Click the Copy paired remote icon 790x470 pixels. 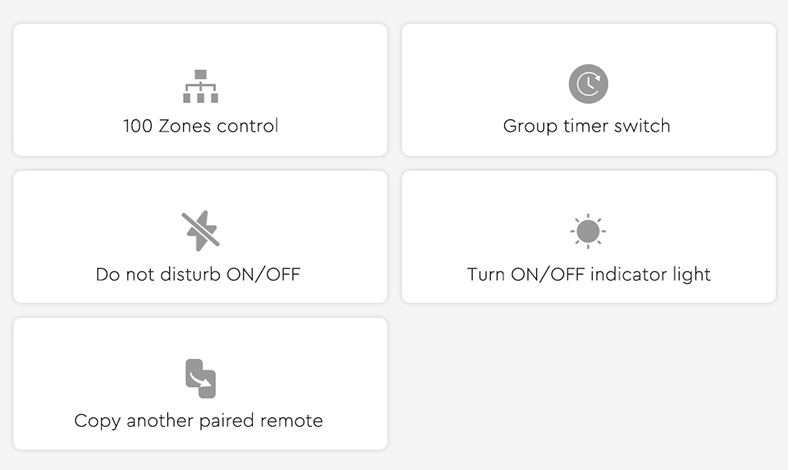[200, 378]
